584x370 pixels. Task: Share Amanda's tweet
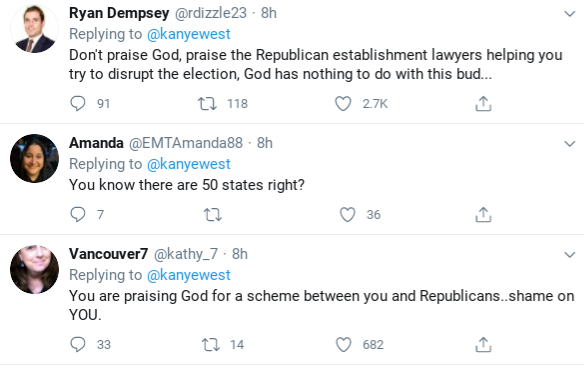483,214
